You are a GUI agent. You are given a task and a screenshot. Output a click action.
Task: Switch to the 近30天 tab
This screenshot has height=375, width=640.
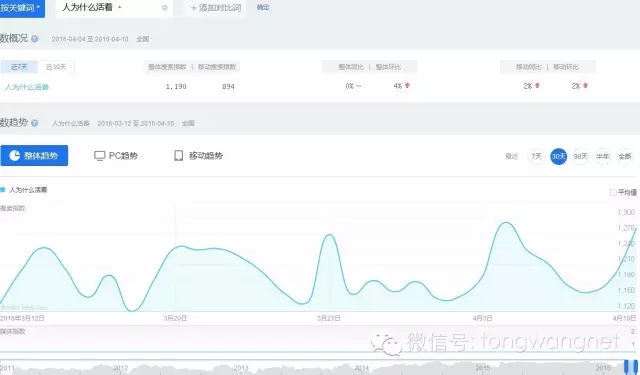(x=56, y=67)
